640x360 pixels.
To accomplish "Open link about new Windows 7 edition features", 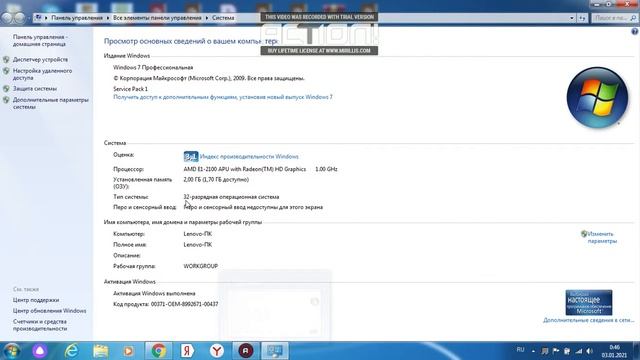I will click(223, 97).
